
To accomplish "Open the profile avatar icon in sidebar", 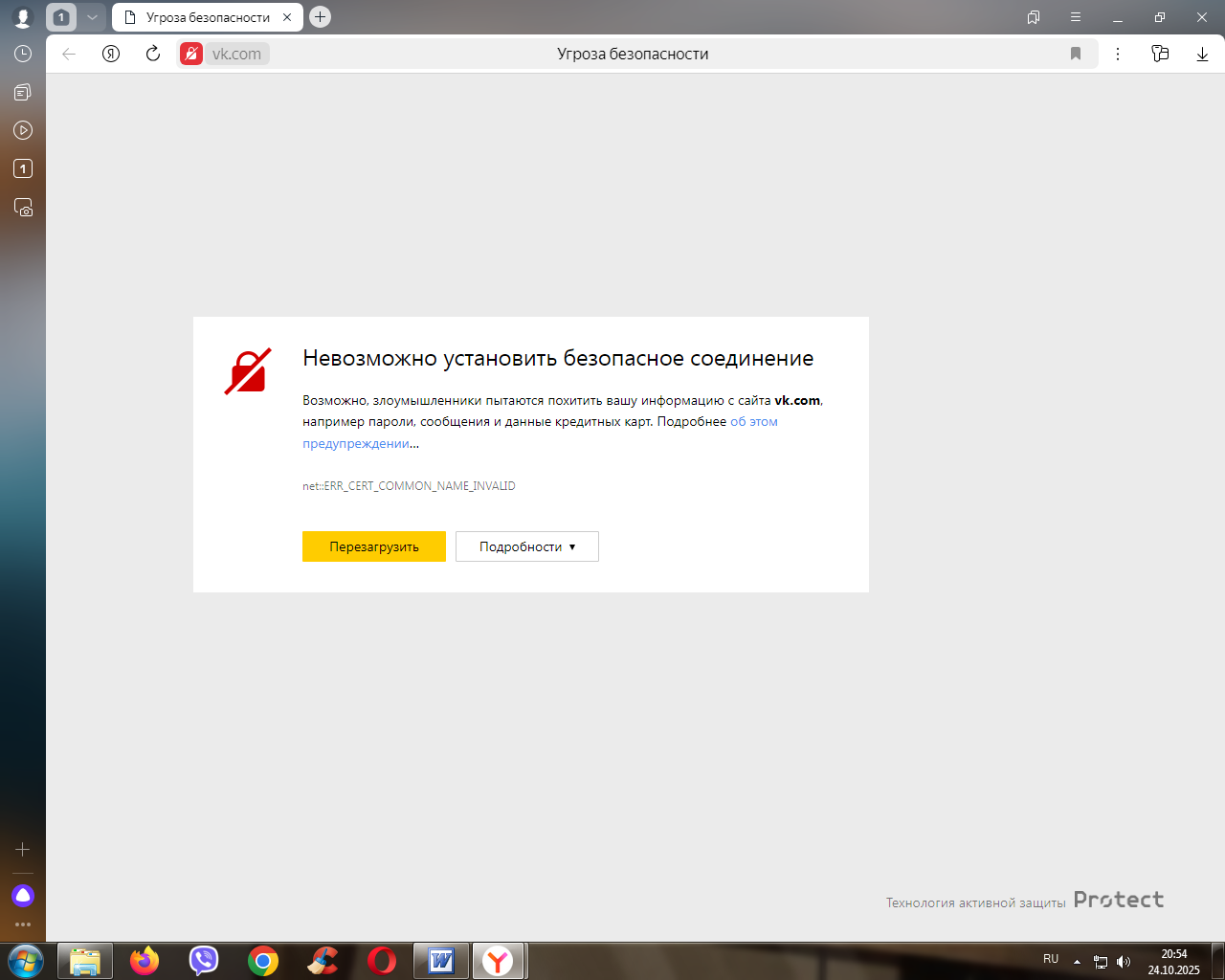I will [x=22, y=17].
